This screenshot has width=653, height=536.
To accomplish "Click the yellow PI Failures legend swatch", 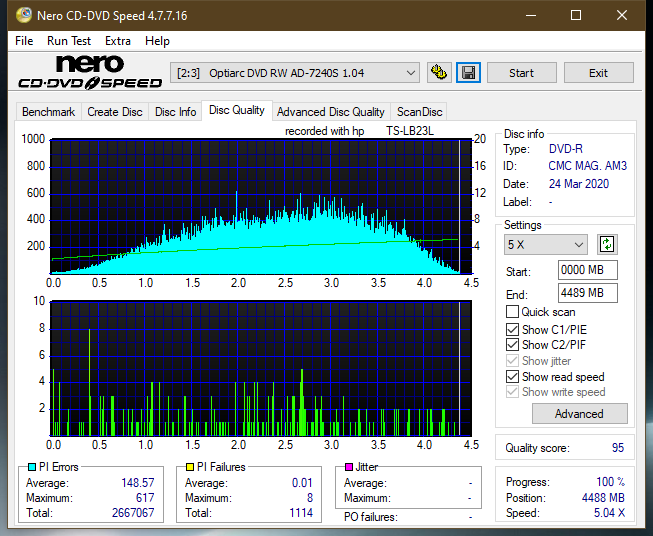I will 190,467.
